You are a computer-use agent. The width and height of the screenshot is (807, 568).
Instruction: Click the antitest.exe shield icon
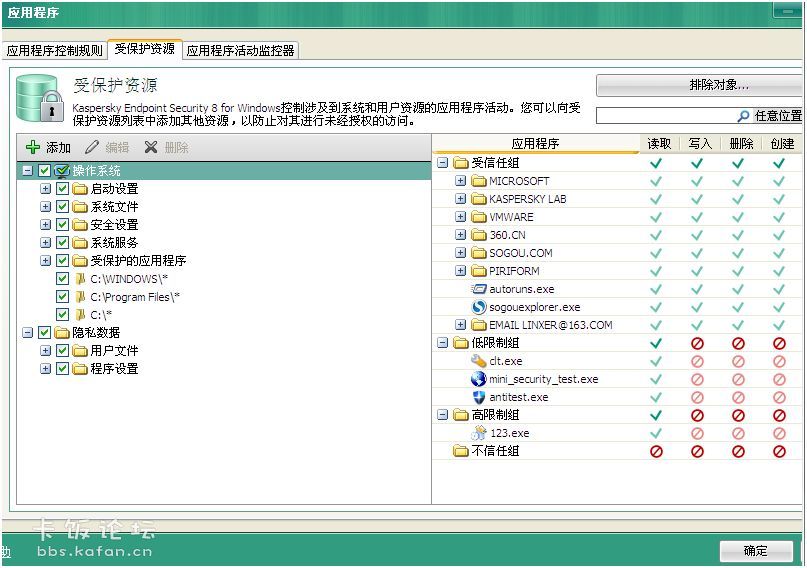[x=479, y=397]
